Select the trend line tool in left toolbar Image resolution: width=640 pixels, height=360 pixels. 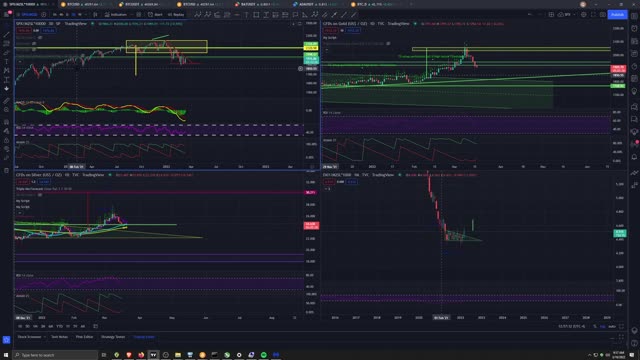[6, 34]
